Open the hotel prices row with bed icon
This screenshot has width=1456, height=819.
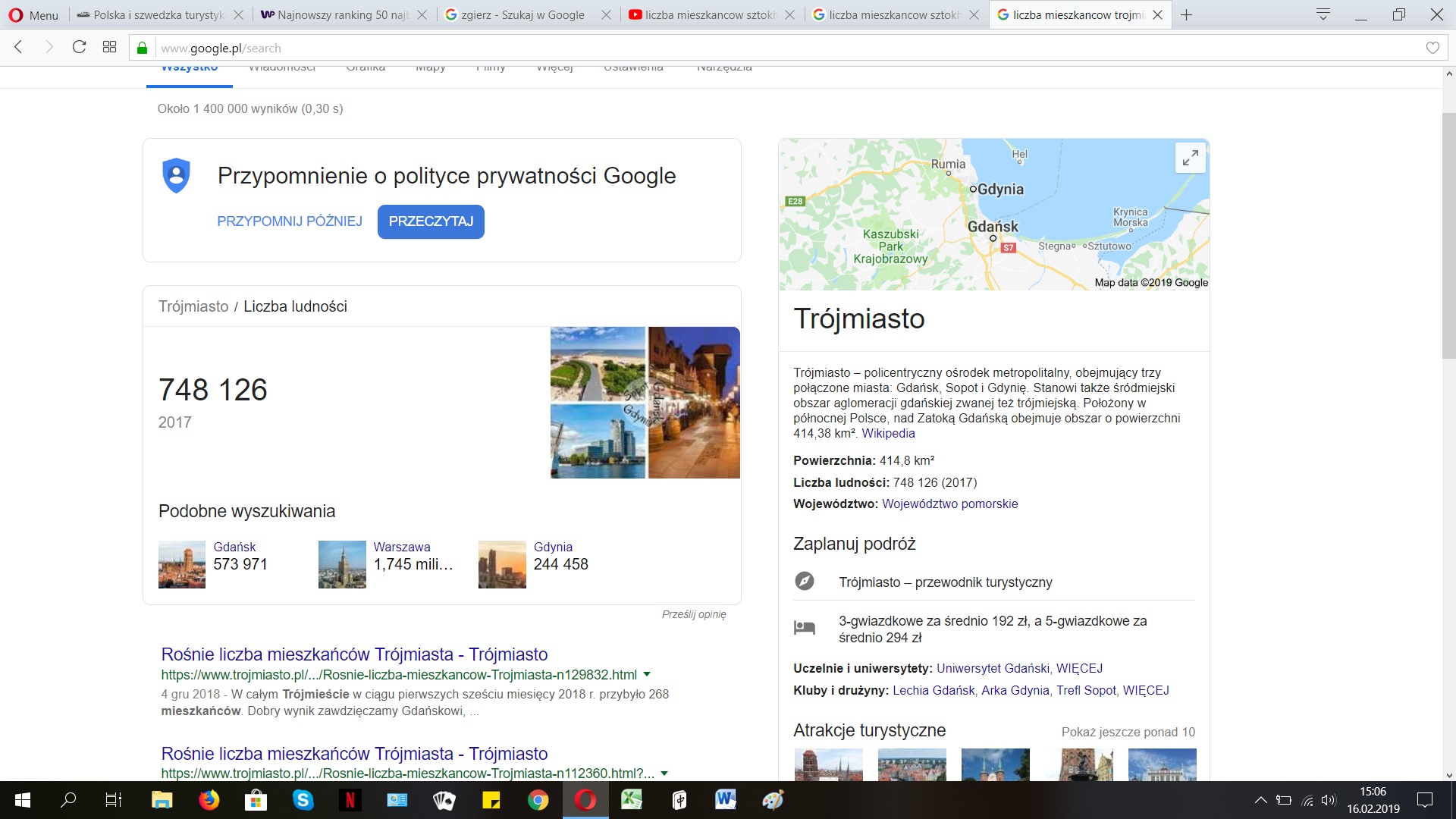tap(993, 629)
